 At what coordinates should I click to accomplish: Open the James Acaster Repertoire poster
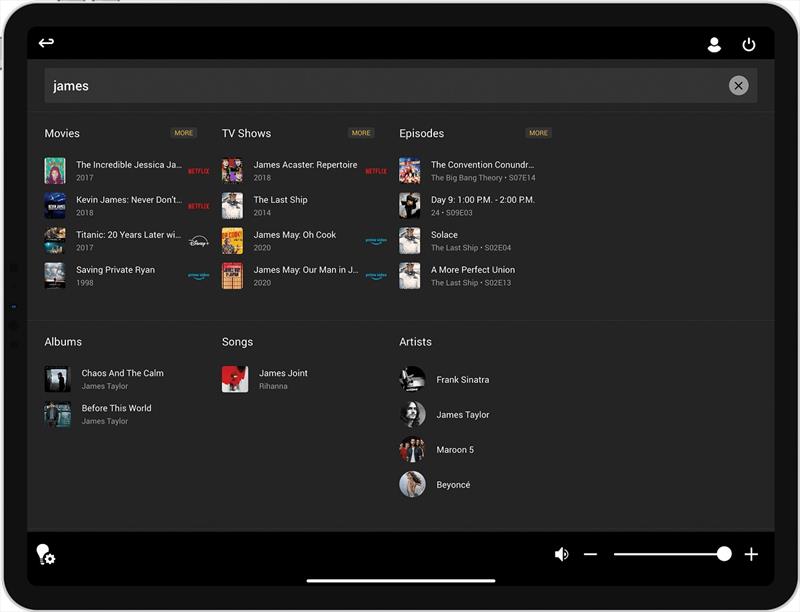(x=232, y=170)
